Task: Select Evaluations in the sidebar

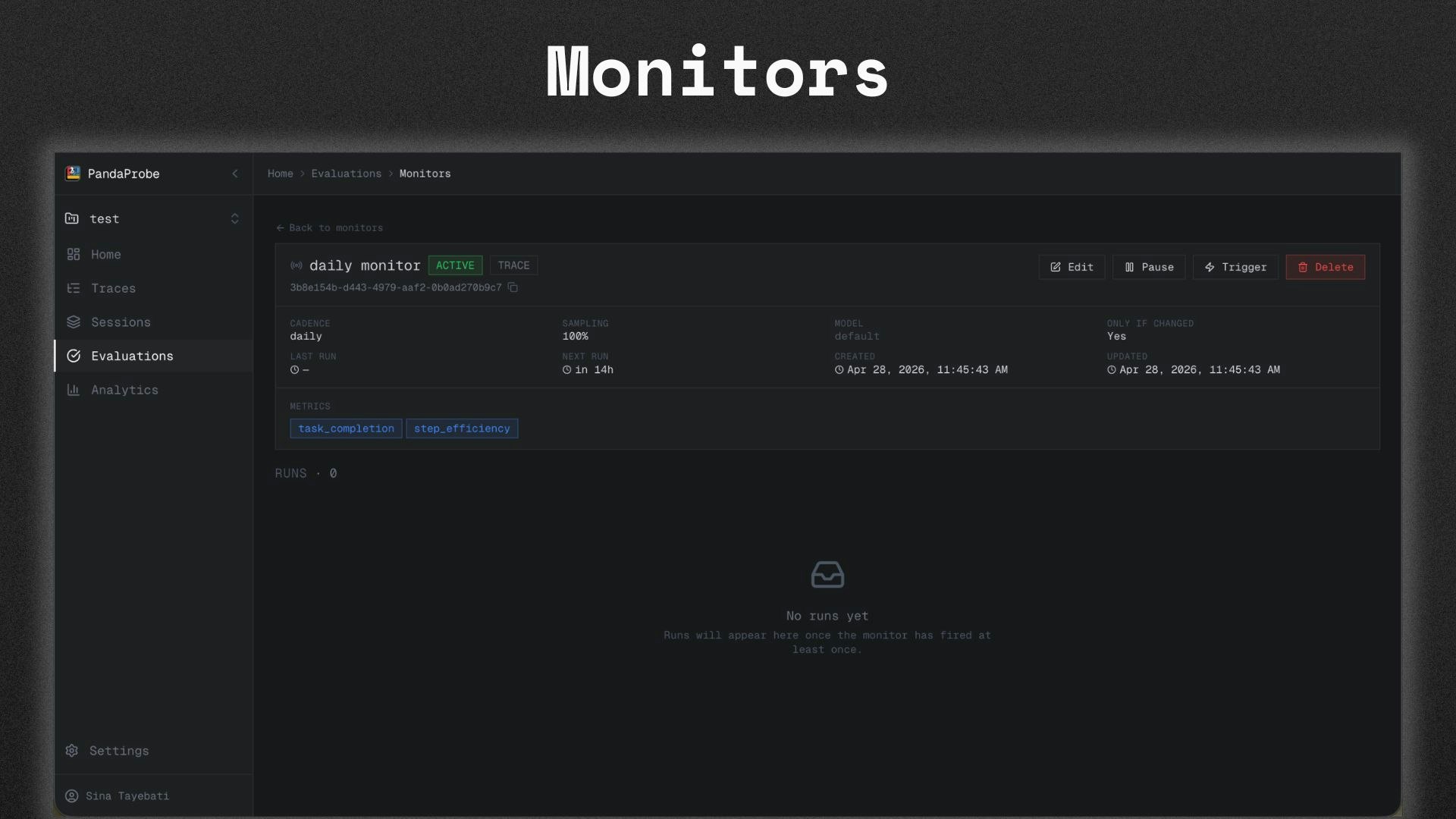Action: (153, 356)
